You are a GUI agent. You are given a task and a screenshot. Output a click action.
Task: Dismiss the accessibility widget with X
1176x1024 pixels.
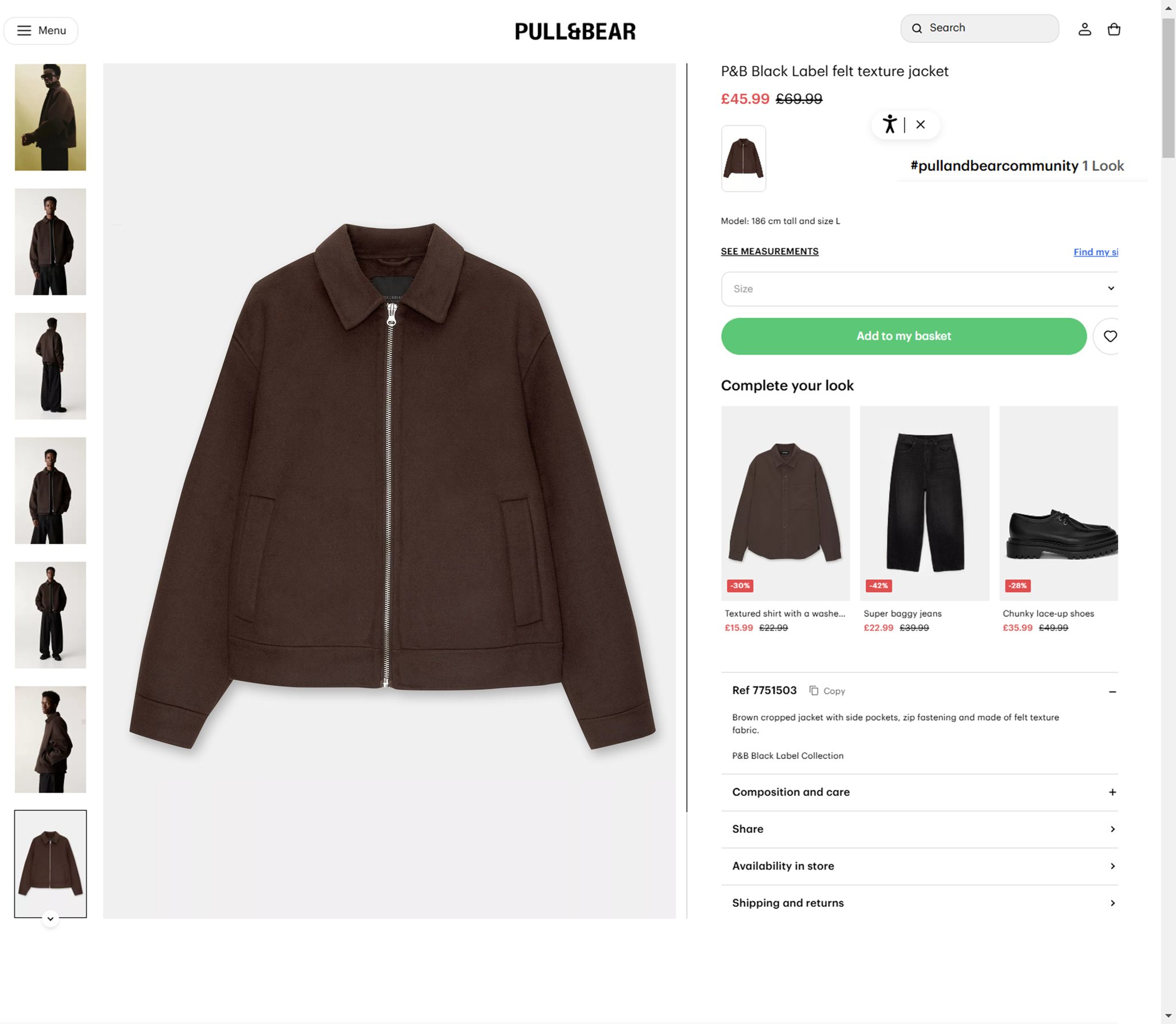920,124
